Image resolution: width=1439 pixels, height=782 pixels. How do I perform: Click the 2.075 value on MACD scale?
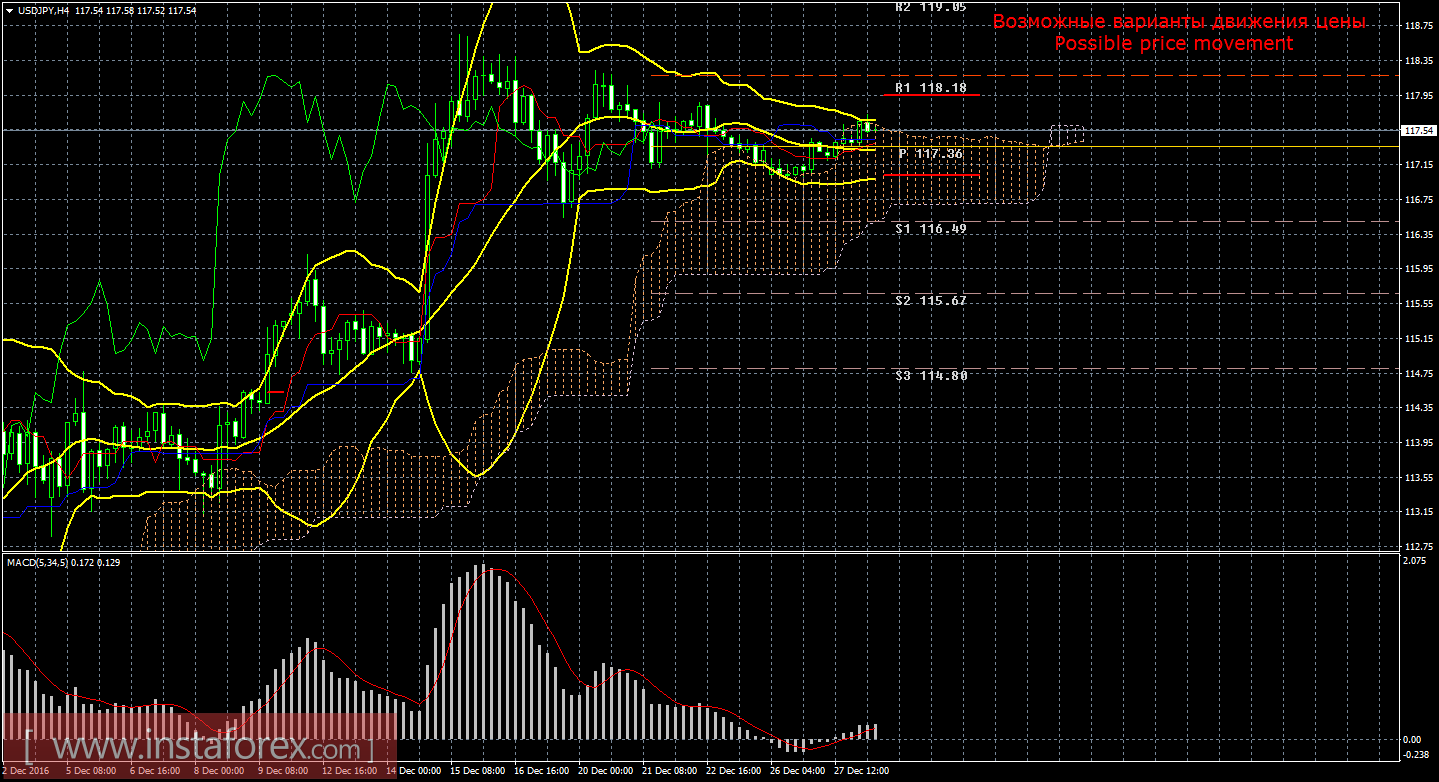[x=1414, y=561]
